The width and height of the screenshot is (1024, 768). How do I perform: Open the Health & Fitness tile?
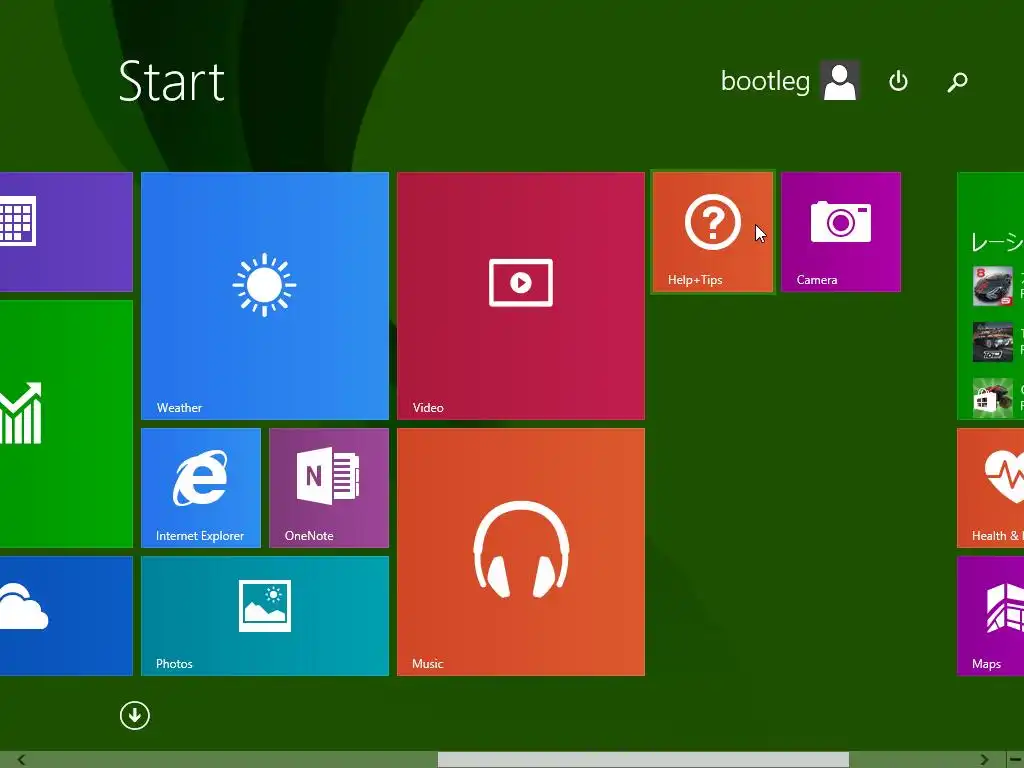[990, 488]
